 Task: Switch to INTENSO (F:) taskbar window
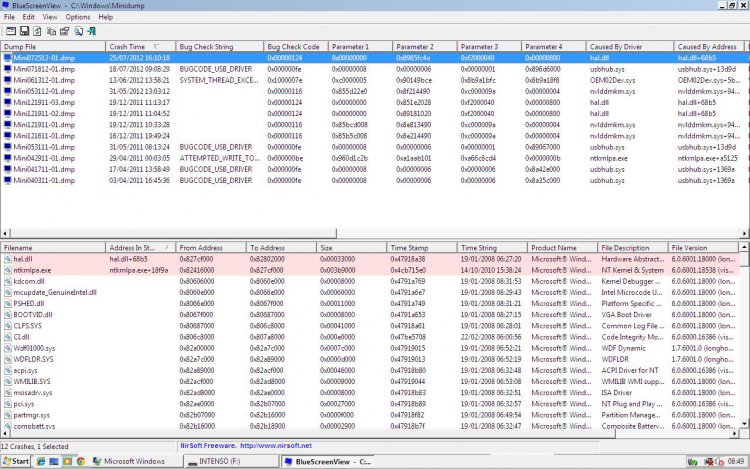coord(232,461)
